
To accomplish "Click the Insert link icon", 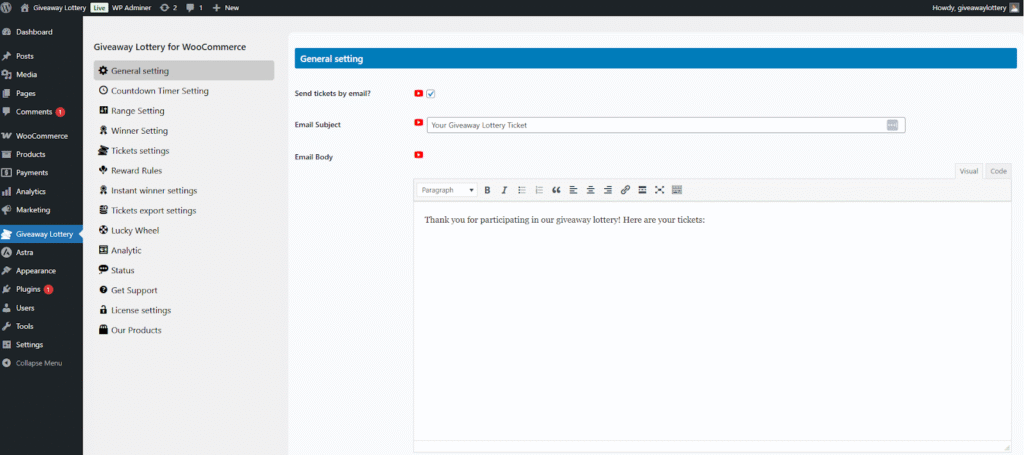I will click(x=625, y=190).
